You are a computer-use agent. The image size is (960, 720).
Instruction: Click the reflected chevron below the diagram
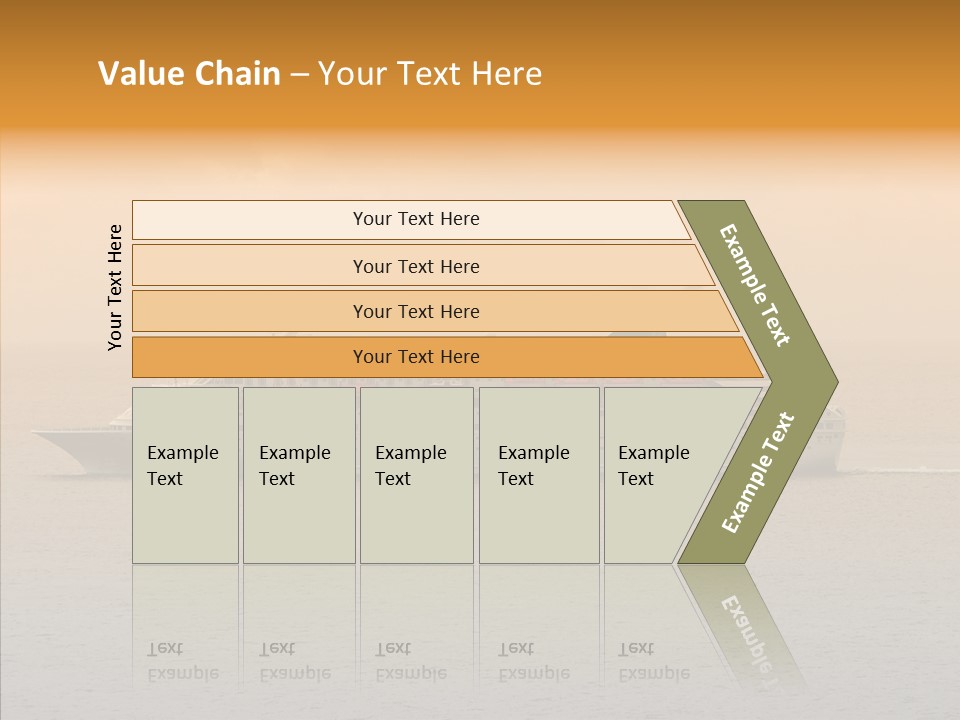pos(741,624)
